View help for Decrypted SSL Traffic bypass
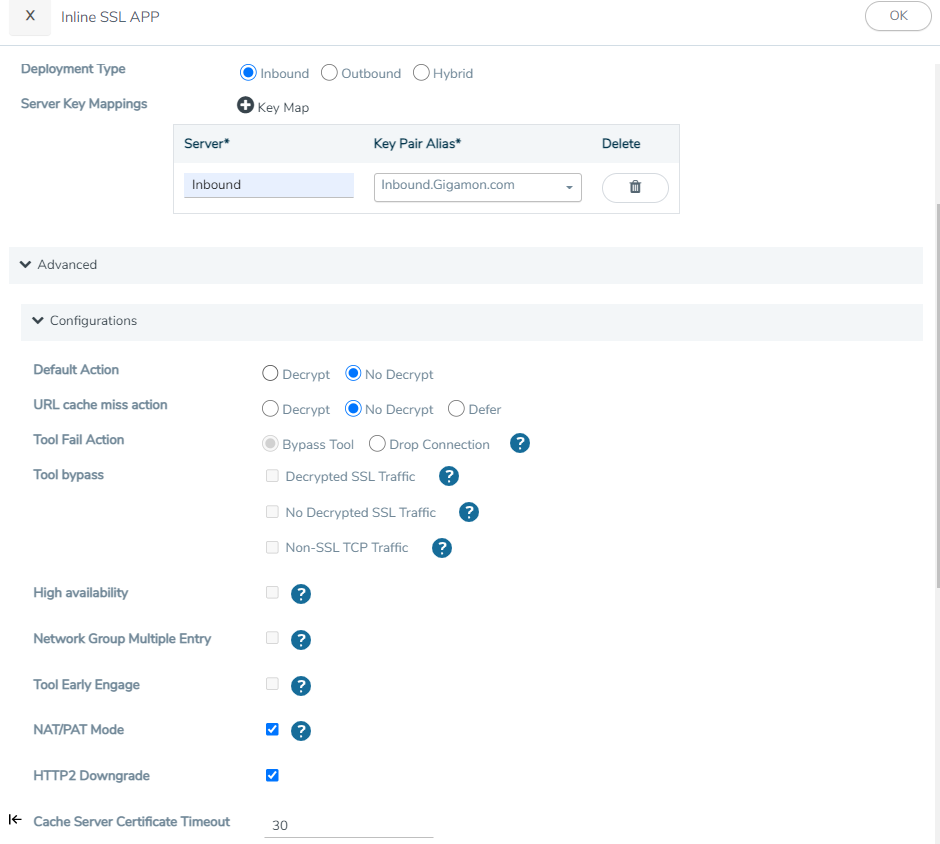Image resolution: width=940 pixels, height=844 pixels. (448, 476)
